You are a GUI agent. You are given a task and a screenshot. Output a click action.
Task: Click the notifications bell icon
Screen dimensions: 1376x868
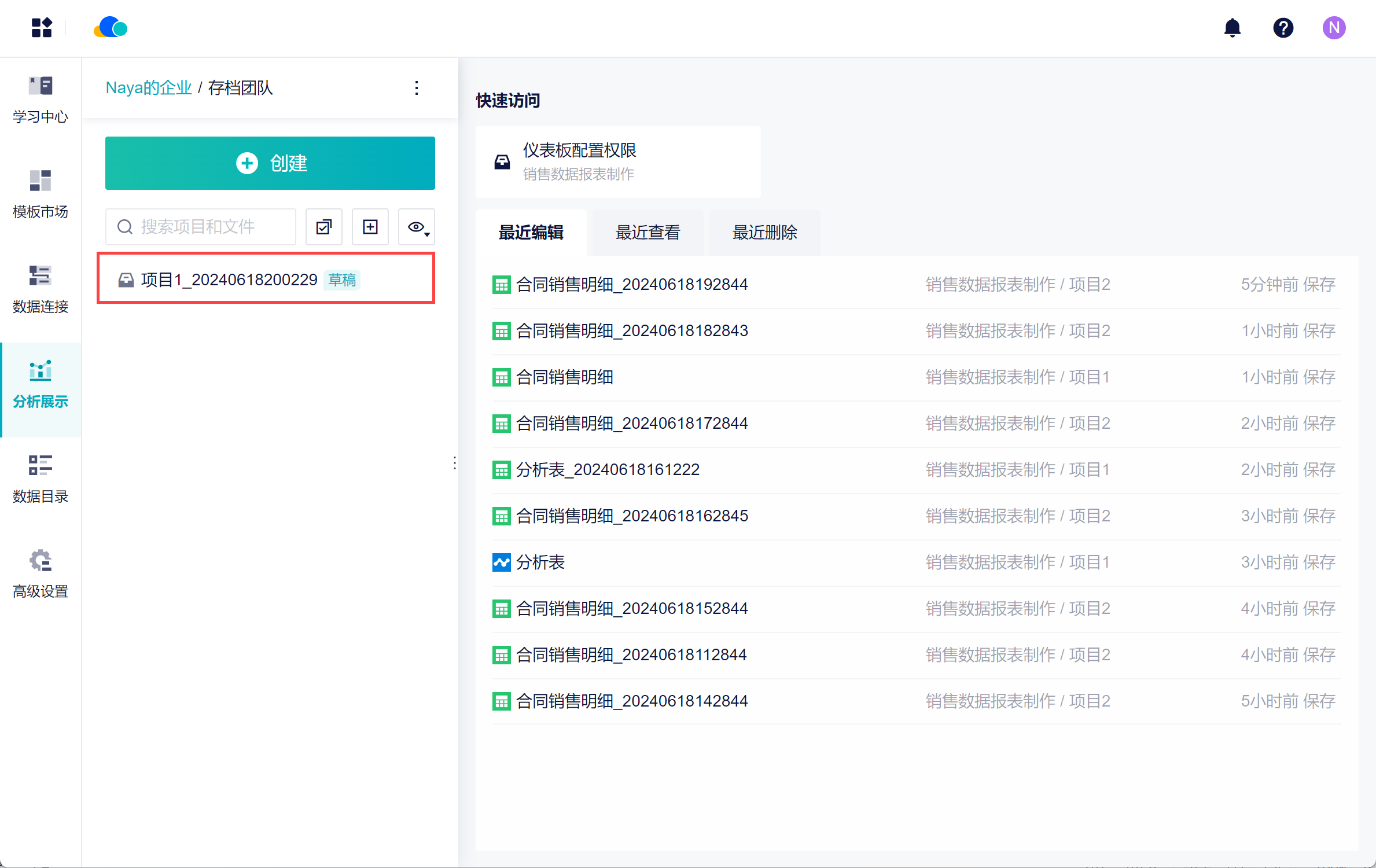[1232, 28]
